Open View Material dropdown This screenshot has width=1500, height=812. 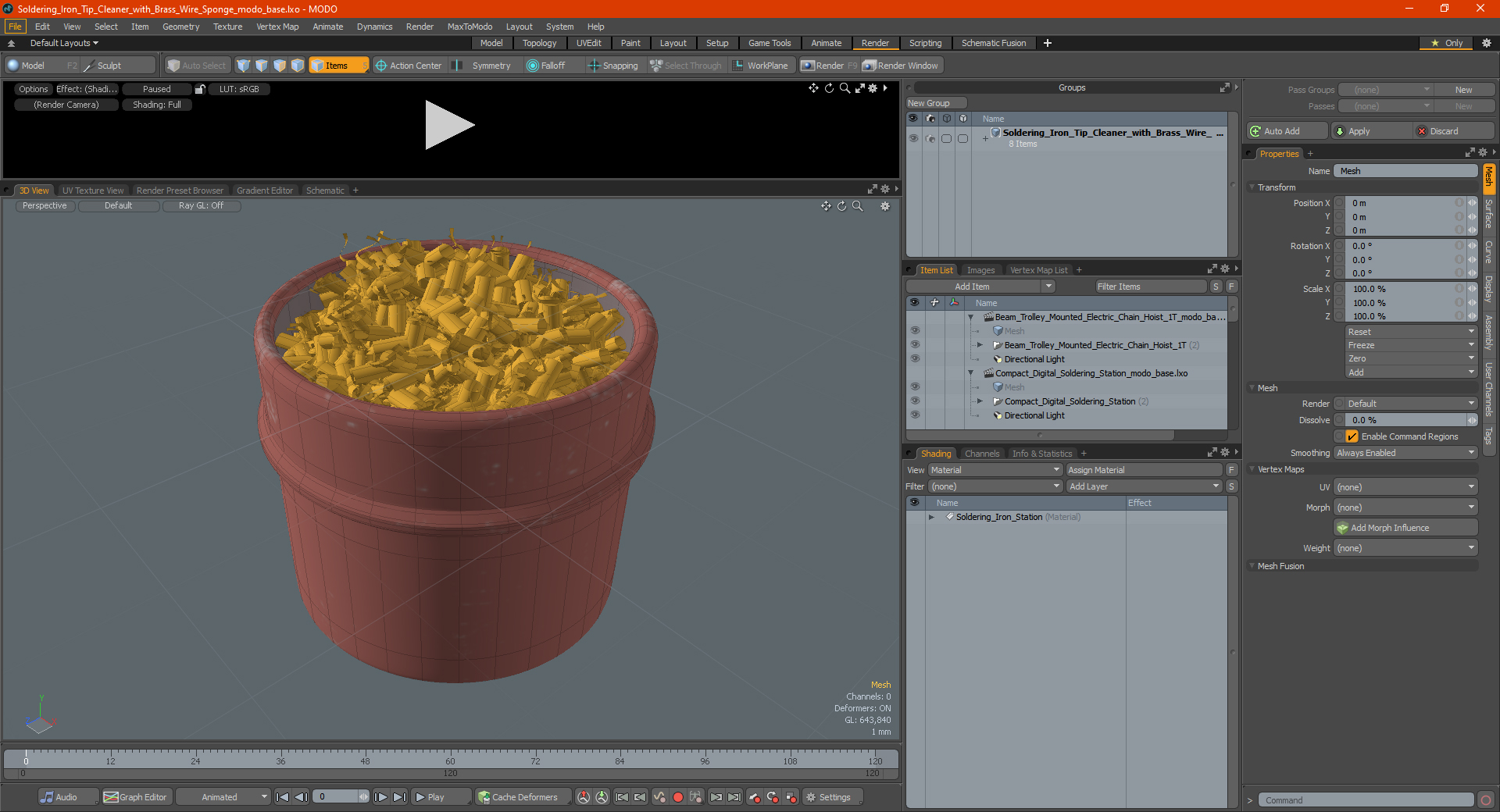995,470
